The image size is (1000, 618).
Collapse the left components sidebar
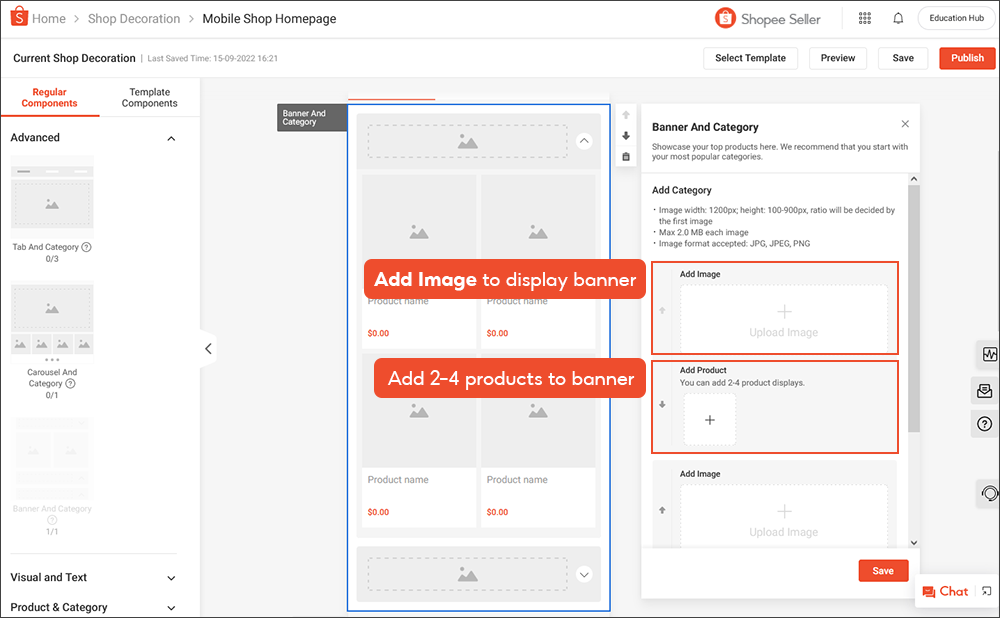point(208,349)
